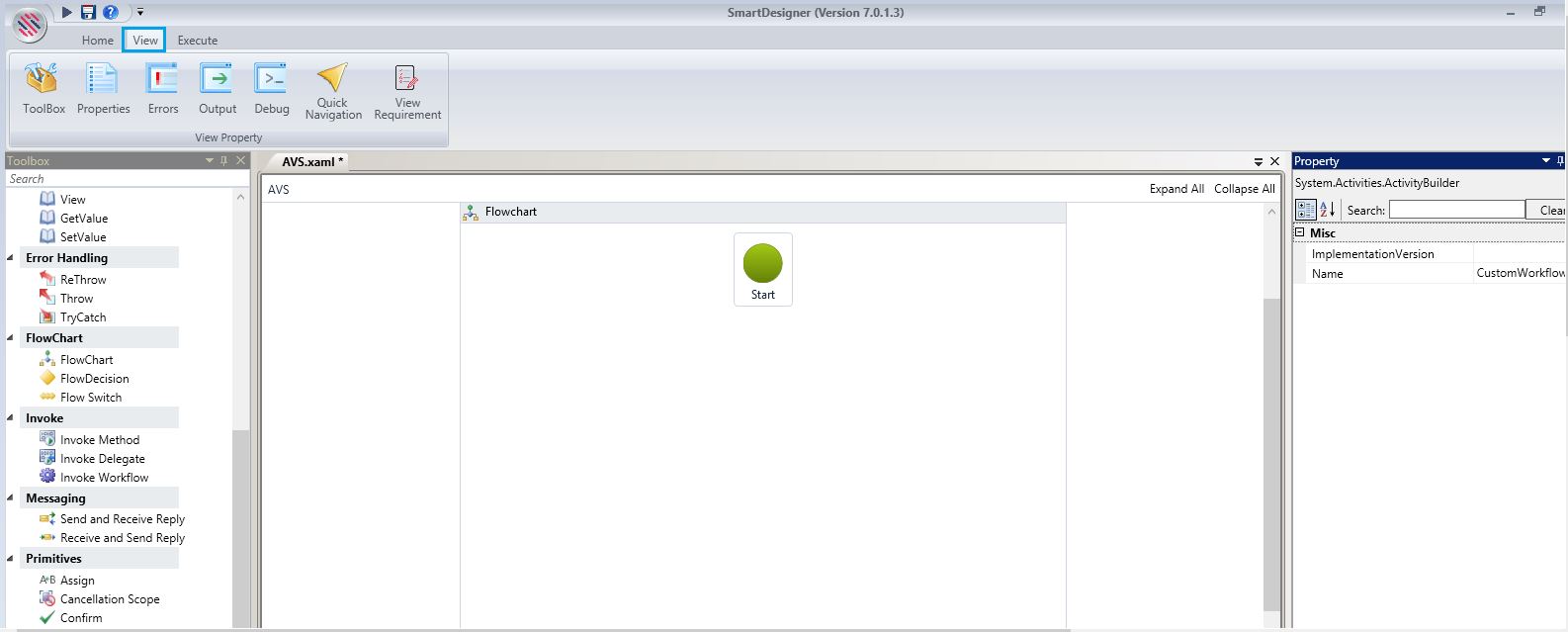
Task: Pin the Toolbox panel
Action: 224,160
